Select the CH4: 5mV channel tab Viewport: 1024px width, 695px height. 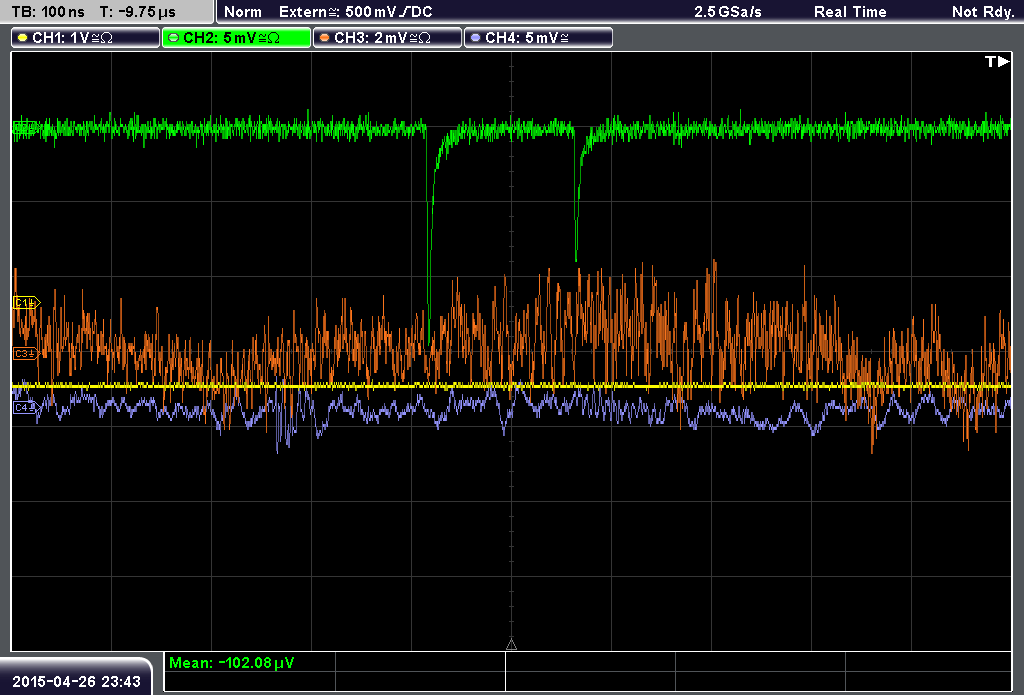pyautogui.click(x=538, y=38)
